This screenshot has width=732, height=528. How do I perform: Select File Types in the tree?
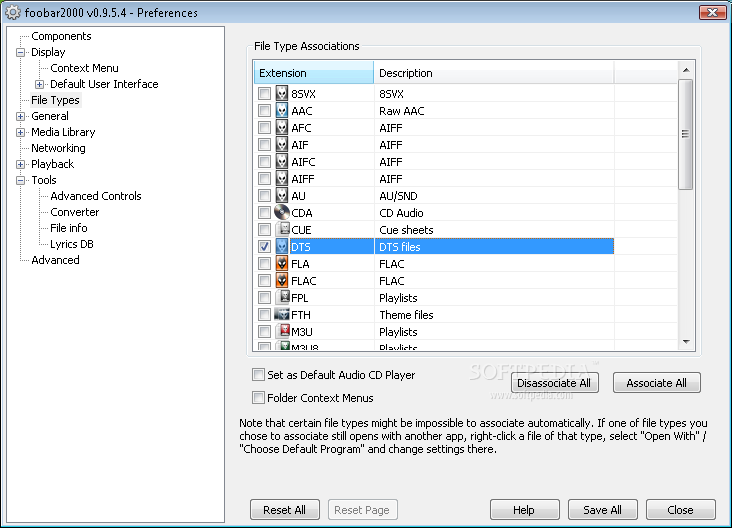(x=55, y=100)
